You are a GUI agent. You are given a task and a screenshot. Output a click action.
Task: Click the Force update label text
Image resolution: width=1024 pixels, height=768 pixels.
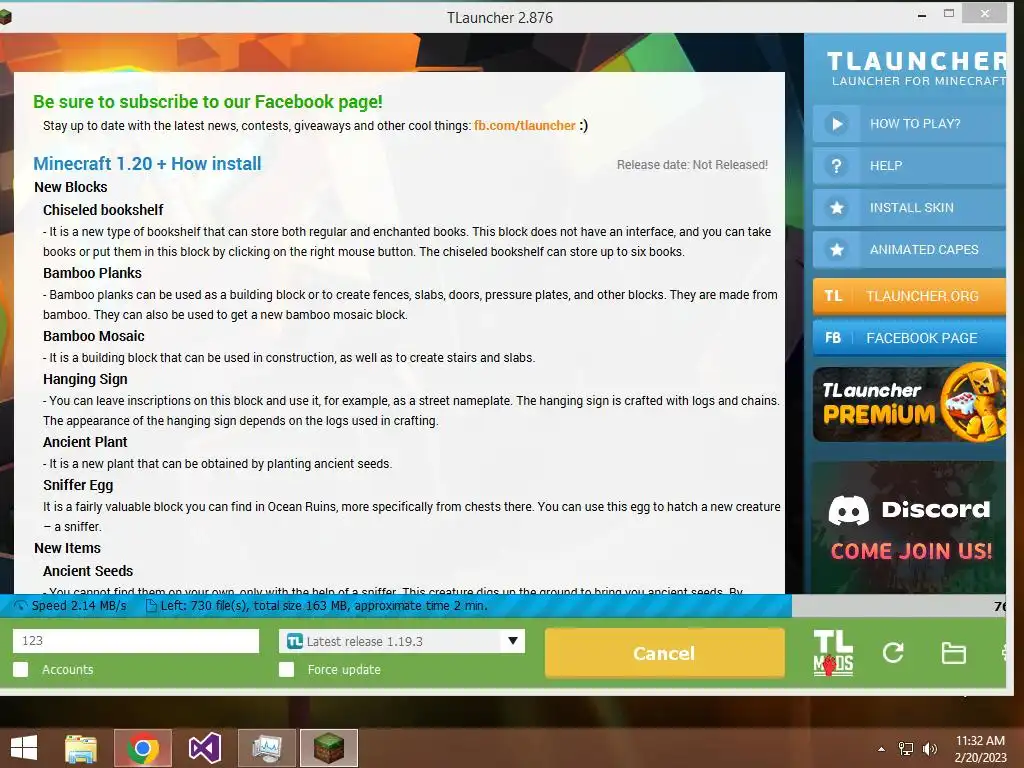344,669
